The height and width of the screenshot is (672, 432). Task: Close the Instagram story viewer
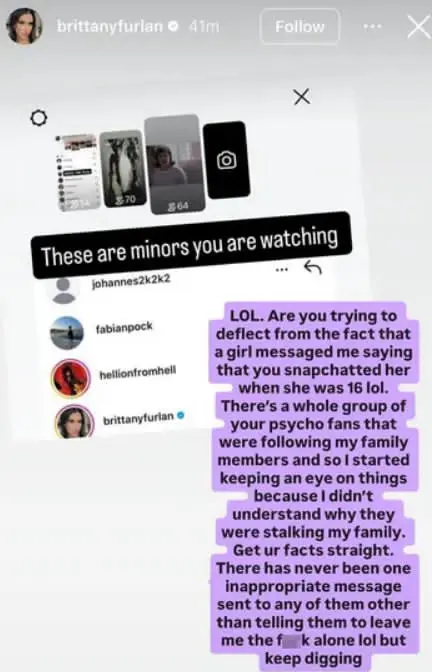pyautogui.click(x=418, y=27)
